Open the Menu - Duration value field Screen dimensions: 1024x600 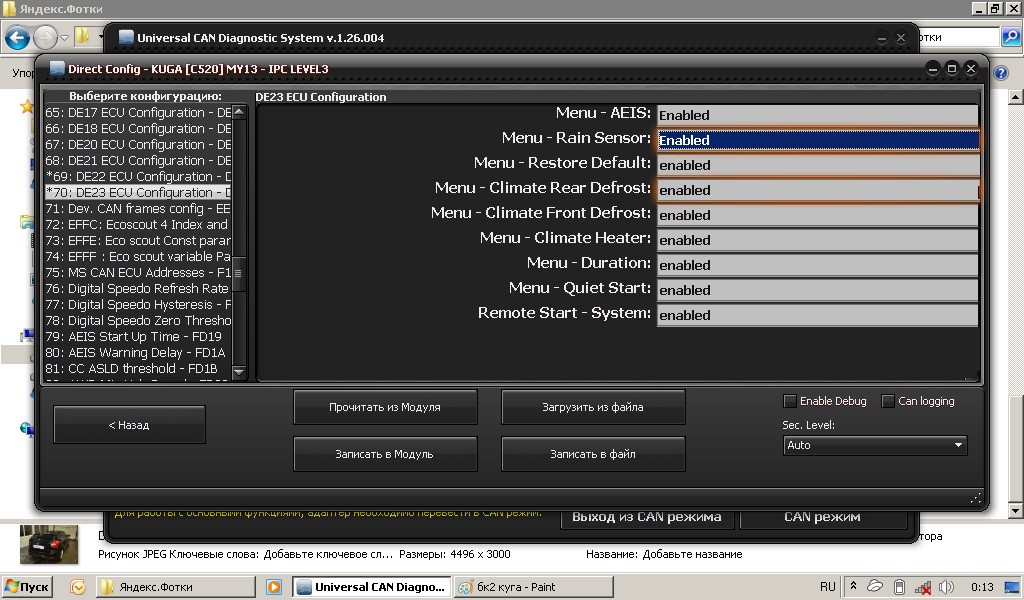(818, 265)
